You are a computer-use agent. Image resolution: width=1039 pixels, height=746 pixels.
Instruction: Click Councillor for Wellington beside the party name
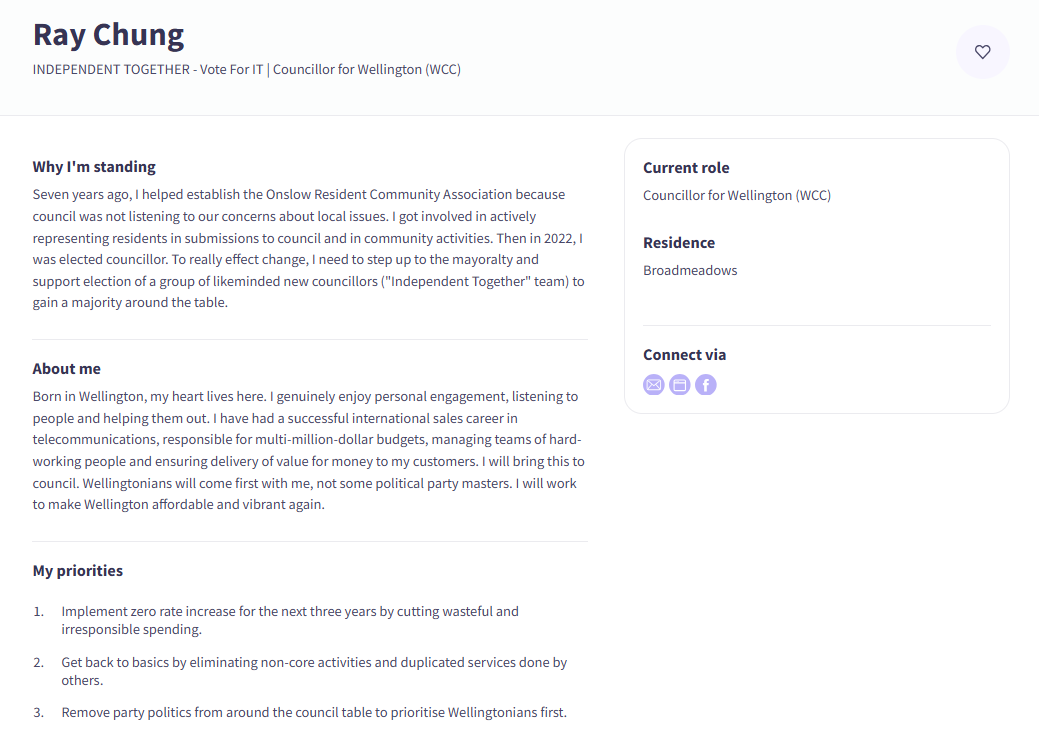point(366,70)
